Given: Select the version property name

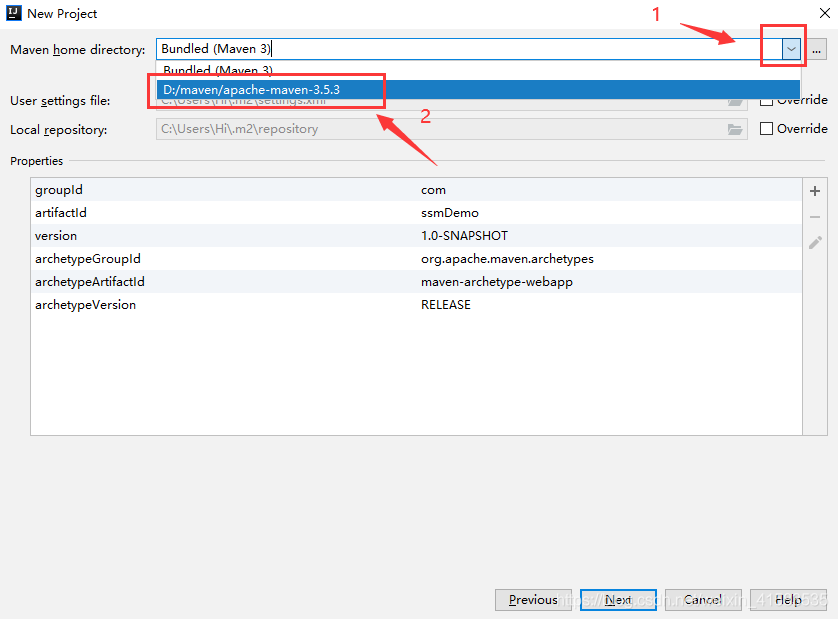Looking at the screenshot, I should 56,236.
